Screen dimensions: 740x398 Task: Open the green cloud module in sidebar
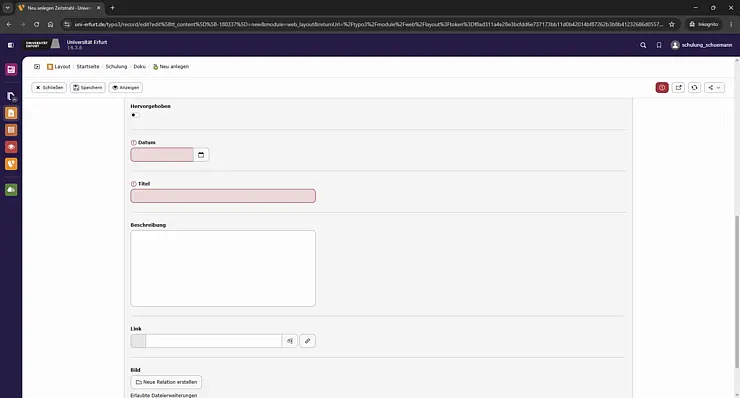coord(11,190)
